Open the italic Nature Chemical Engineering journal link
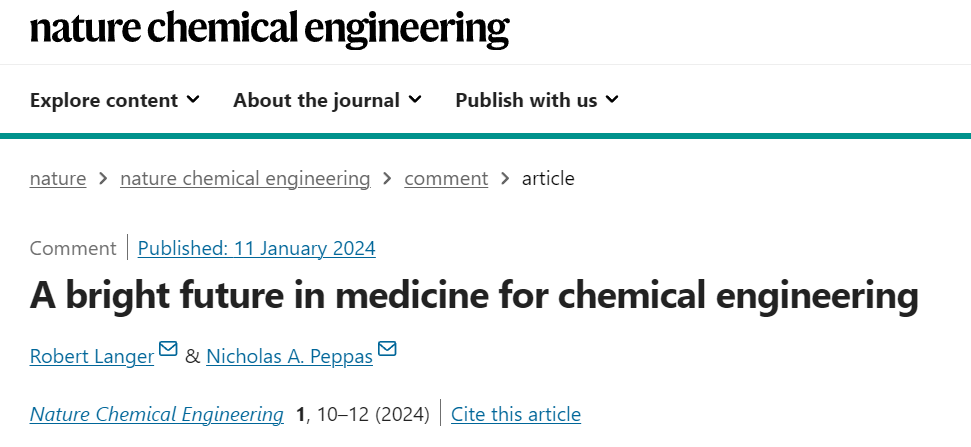Image resolution: width=971 pixels, height=447 pixels. (157, 414)
